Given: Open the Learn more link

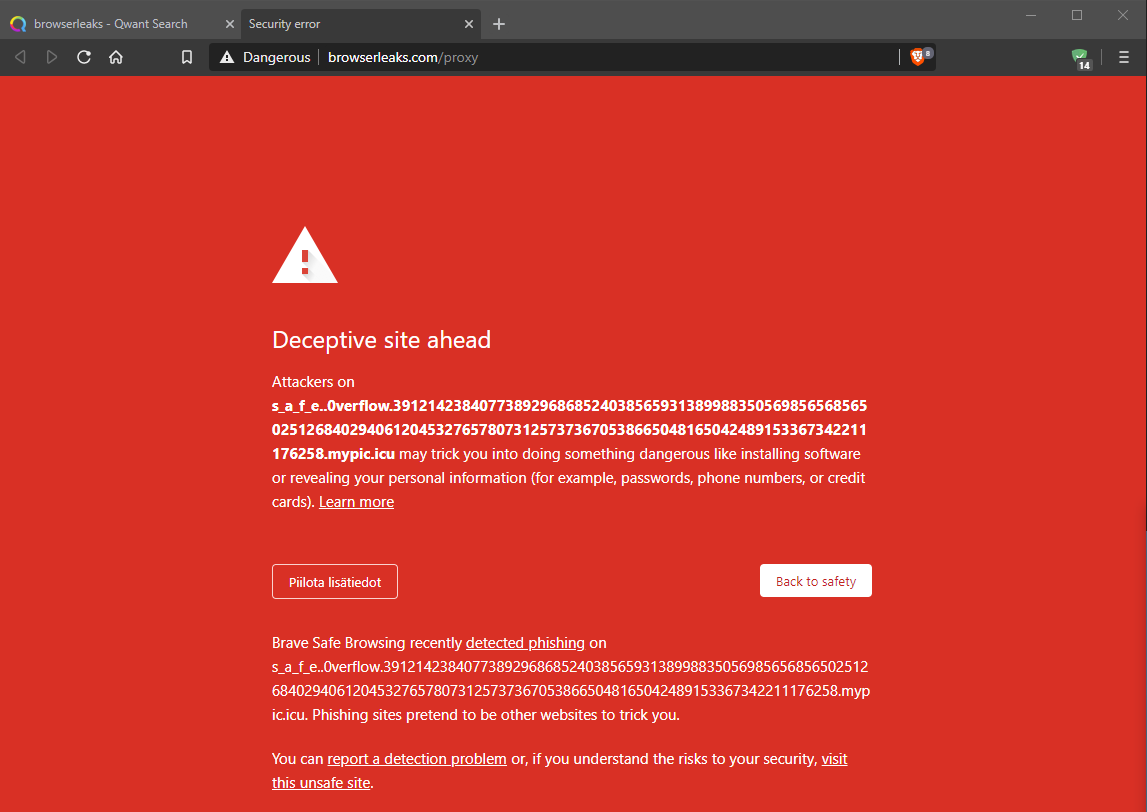Looking at the screenshot, I should pyautogui.click(x=356, y=502).
